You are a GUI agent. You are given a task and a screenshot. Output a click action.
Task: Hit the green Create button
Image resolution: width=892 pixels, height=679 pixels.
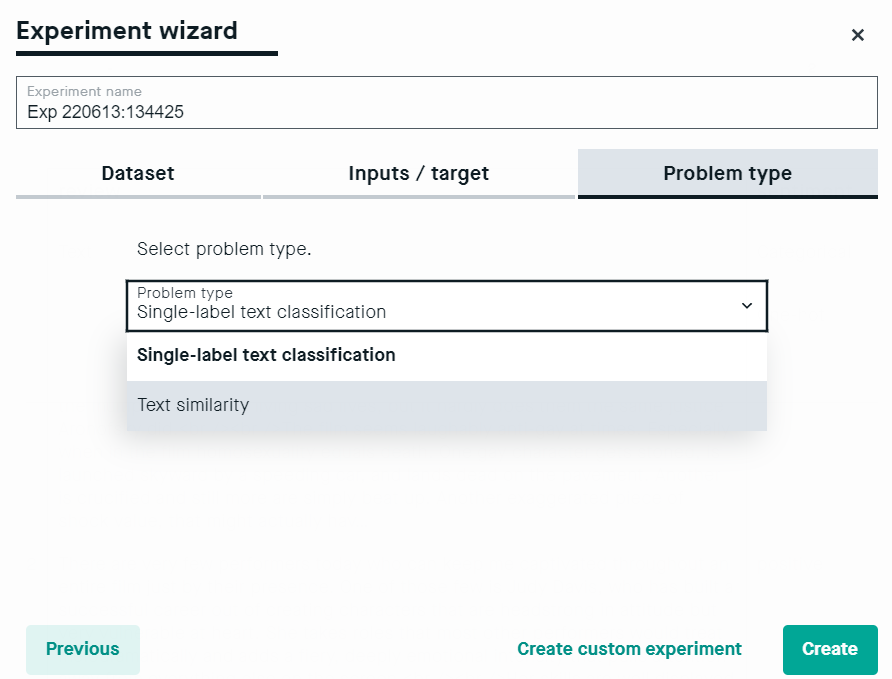coord(830,649)
